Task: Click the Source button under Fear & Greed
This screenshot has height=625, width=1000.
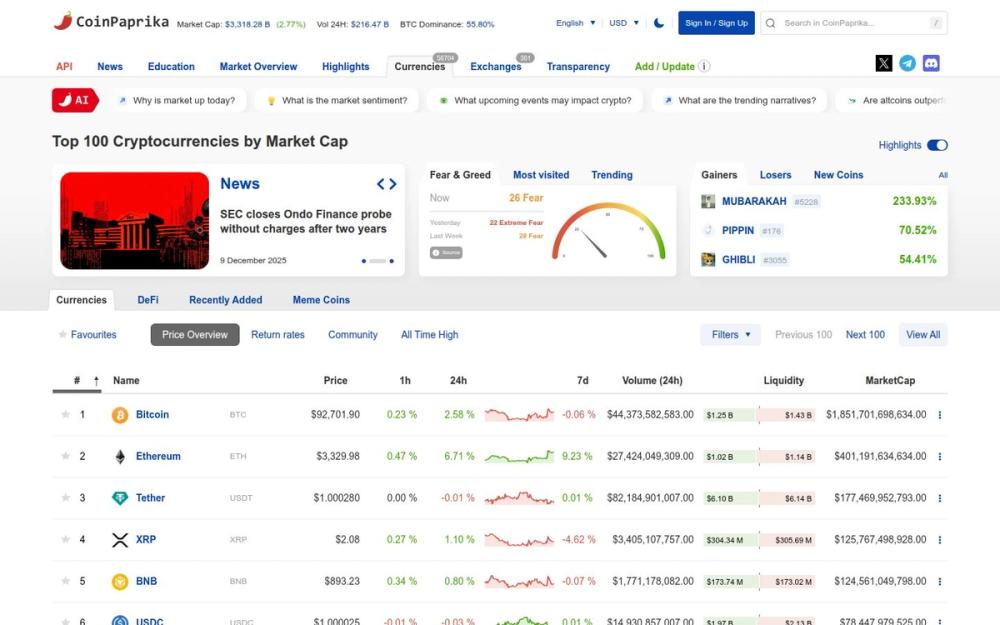Action: pyautogui.click(x=446, y=253)
